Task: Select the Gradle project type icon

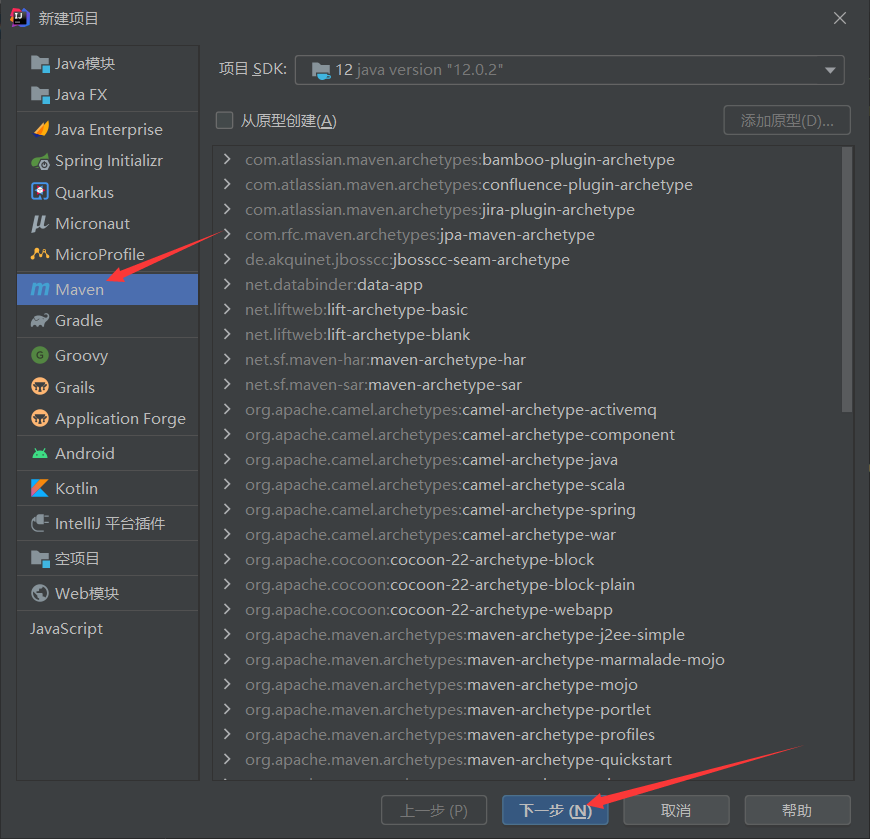Action: pyautogui.click(x=38, y=321)
